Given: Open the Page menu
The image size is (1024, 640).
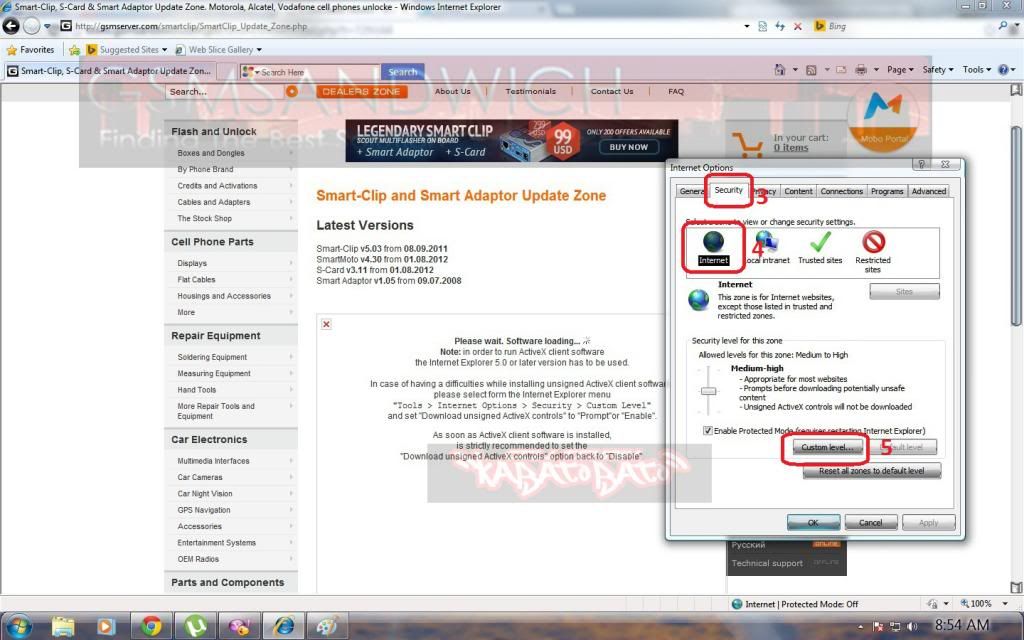Looking at the screenshot, I should pos(900,70).
